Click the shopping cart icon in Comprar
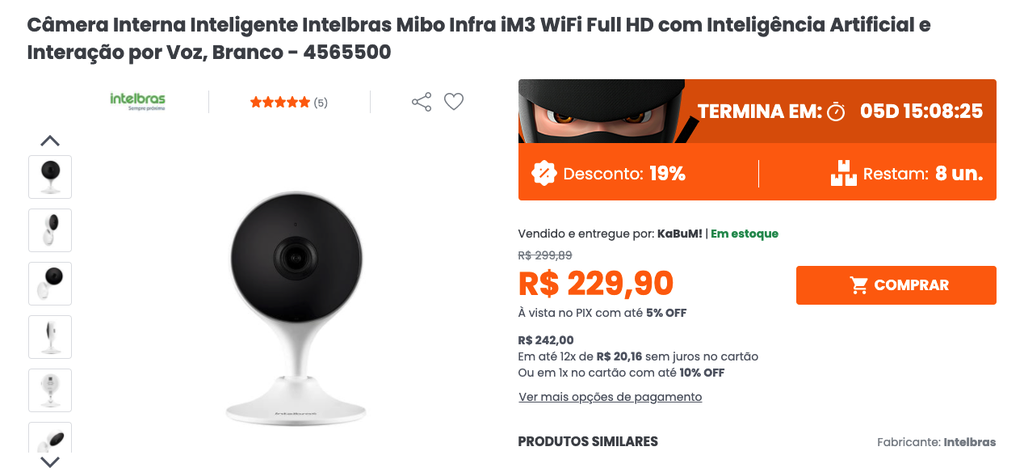1024x472 pixels. [x=858, y=285]
